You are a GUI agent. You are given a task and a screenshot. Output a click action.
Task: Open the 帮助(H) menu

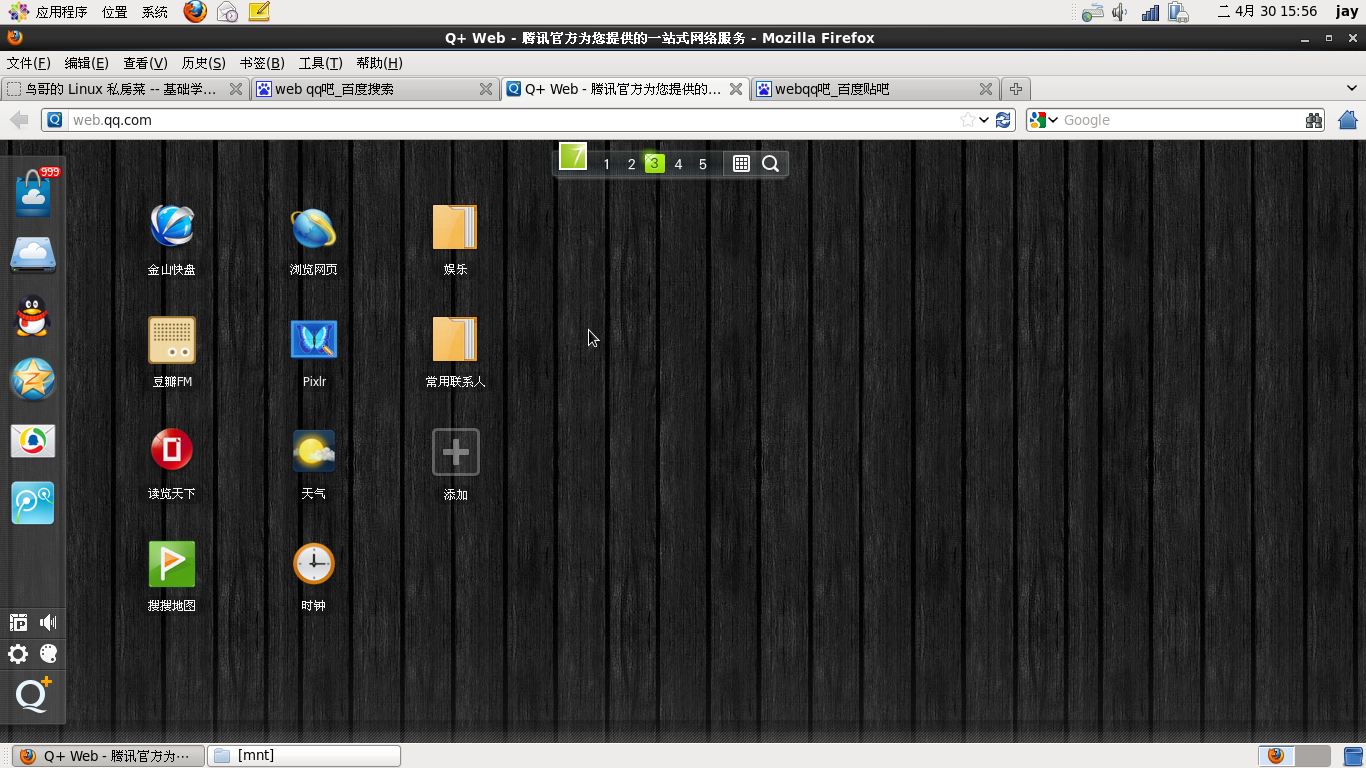[380, 63]
